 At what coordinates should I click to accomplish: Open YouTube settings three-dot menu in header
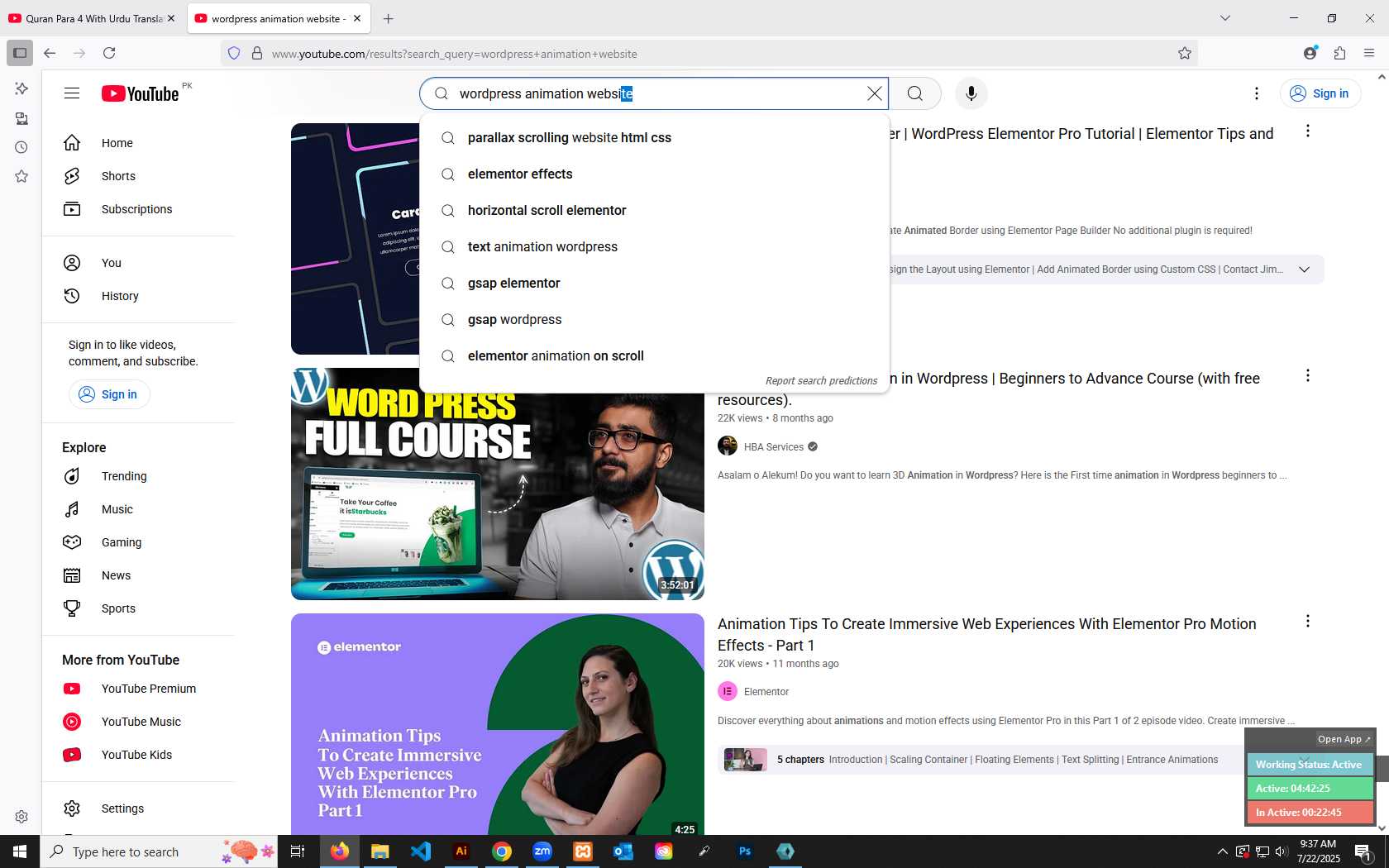point(1257,93)
